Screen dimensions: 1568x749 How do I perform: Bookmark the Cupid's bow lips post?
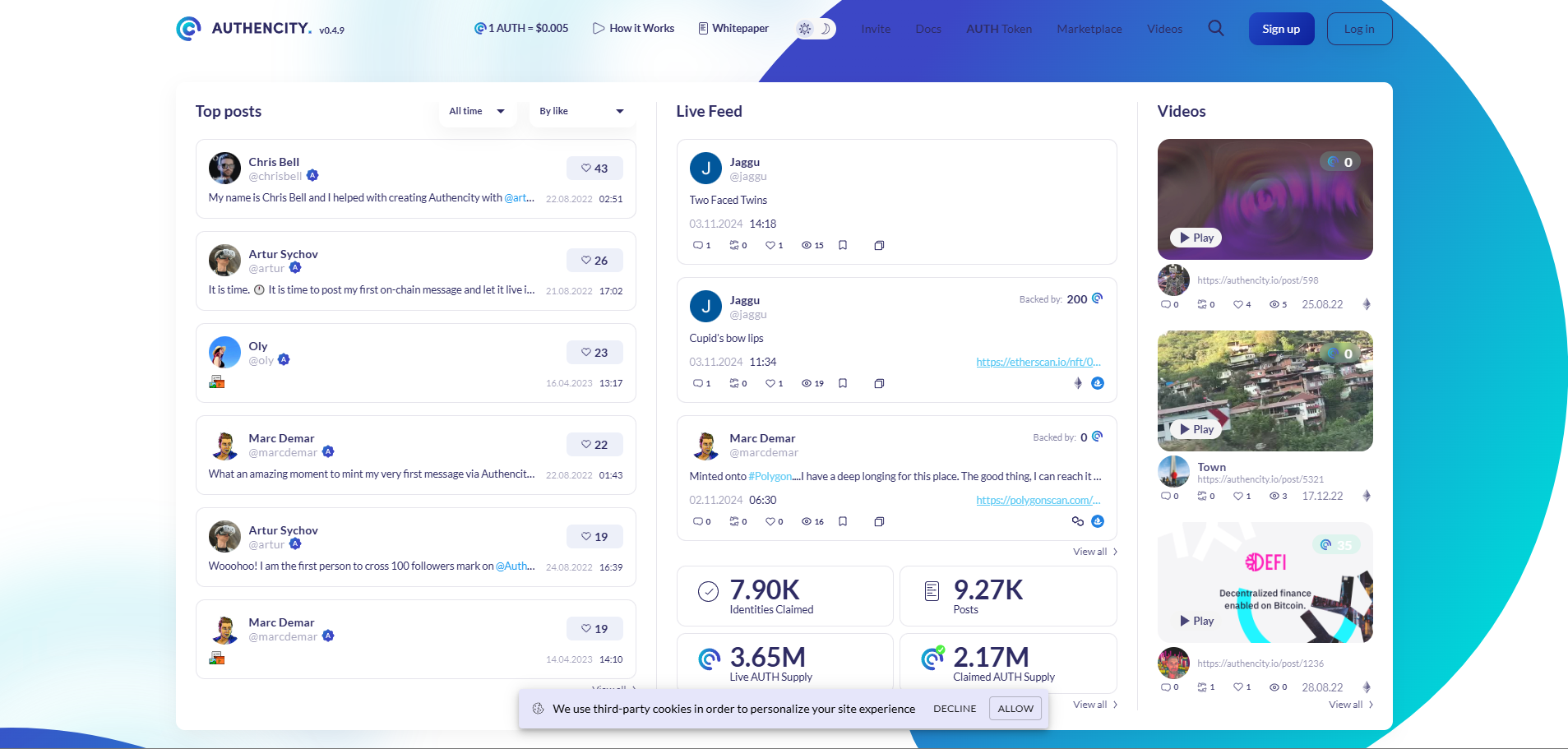point(843,383)
